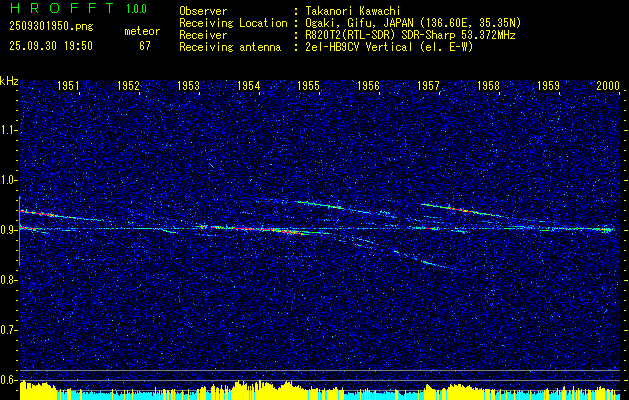Click the HROFFT title text
629x400 pixels.
63,8
